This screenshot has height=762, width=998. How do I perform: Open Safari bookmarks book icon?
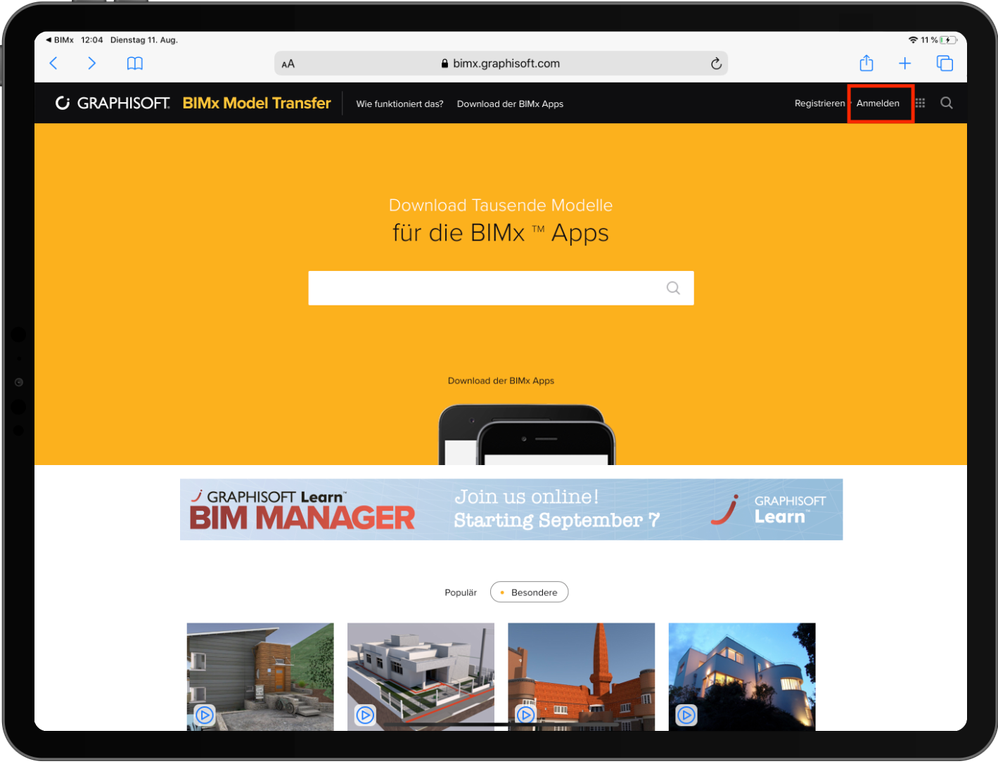135,63
